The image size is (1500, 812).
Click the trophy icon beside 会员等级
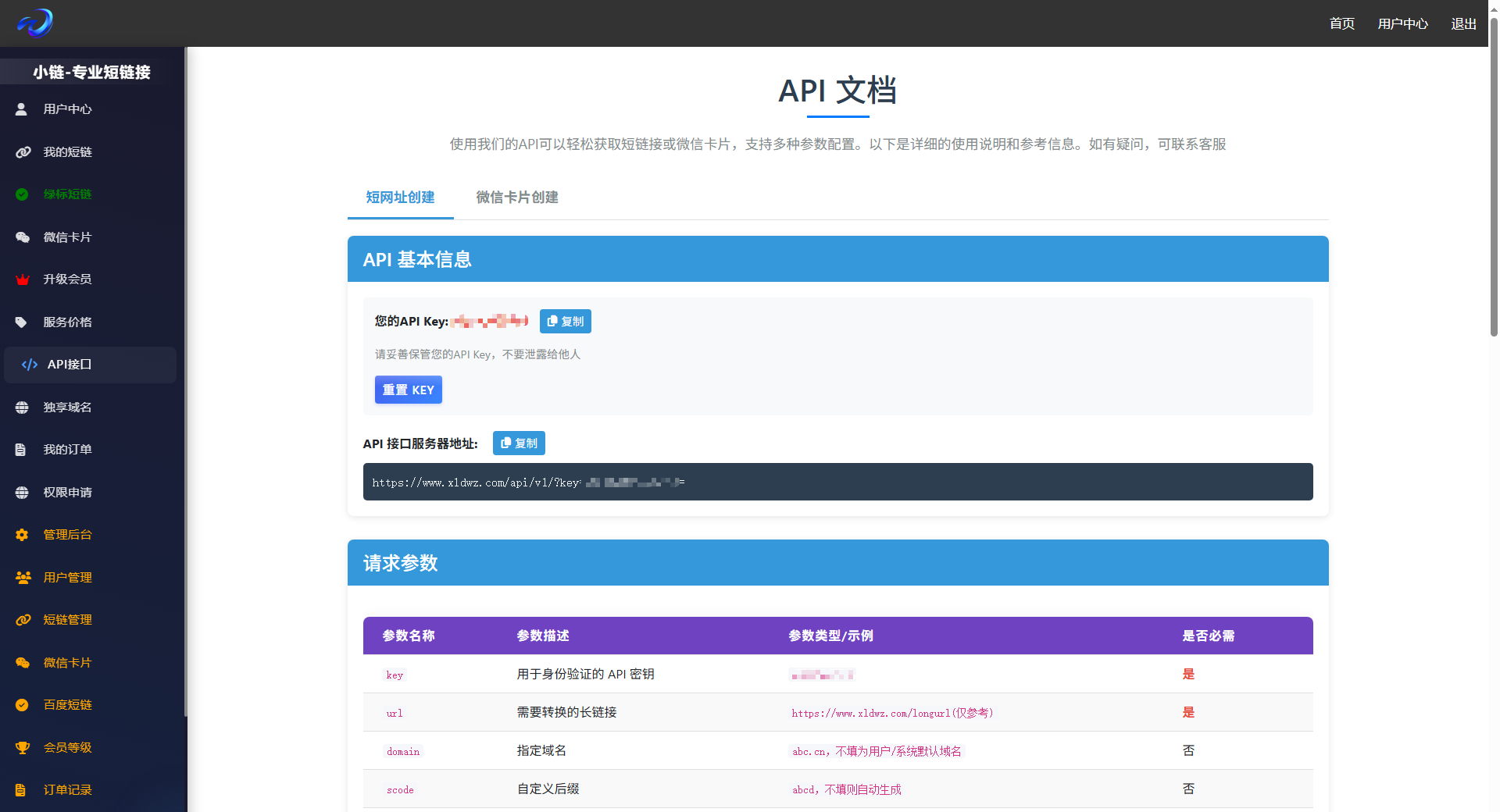23,748
